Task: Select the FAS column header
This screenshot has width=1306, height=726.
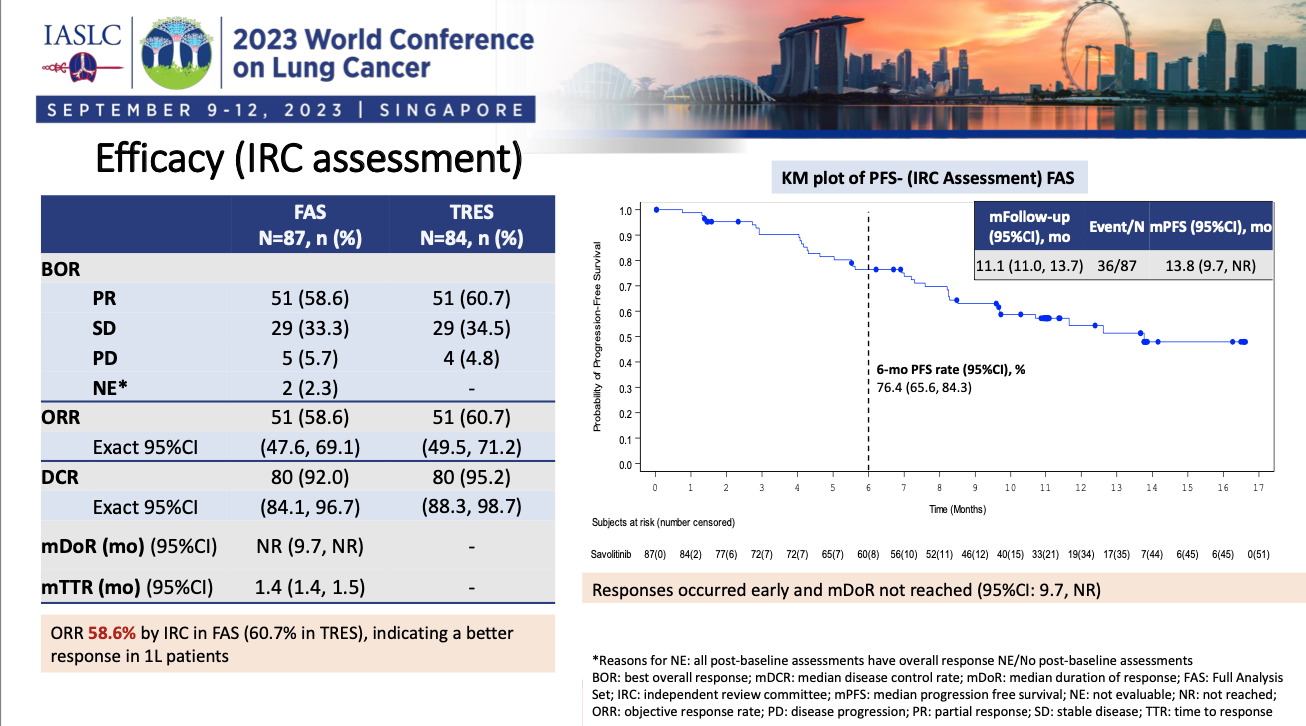Action: click(310, 225)
